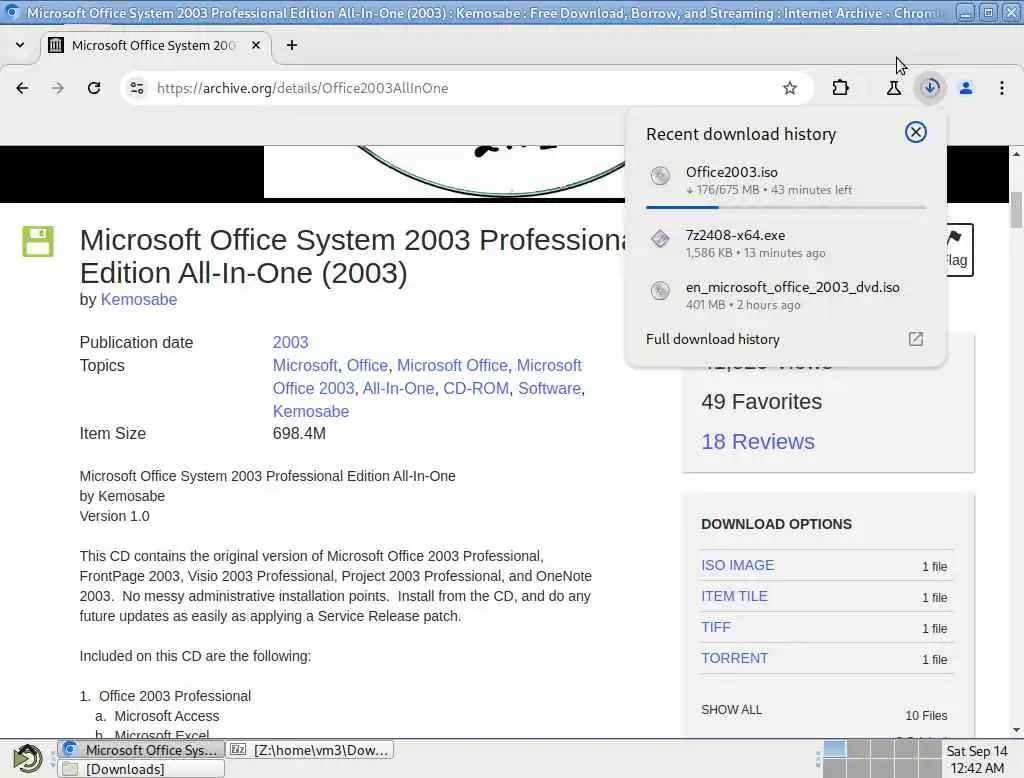Open the Chrome three-dot menu
This screenshot has height=778, width=1024.
1002,88
